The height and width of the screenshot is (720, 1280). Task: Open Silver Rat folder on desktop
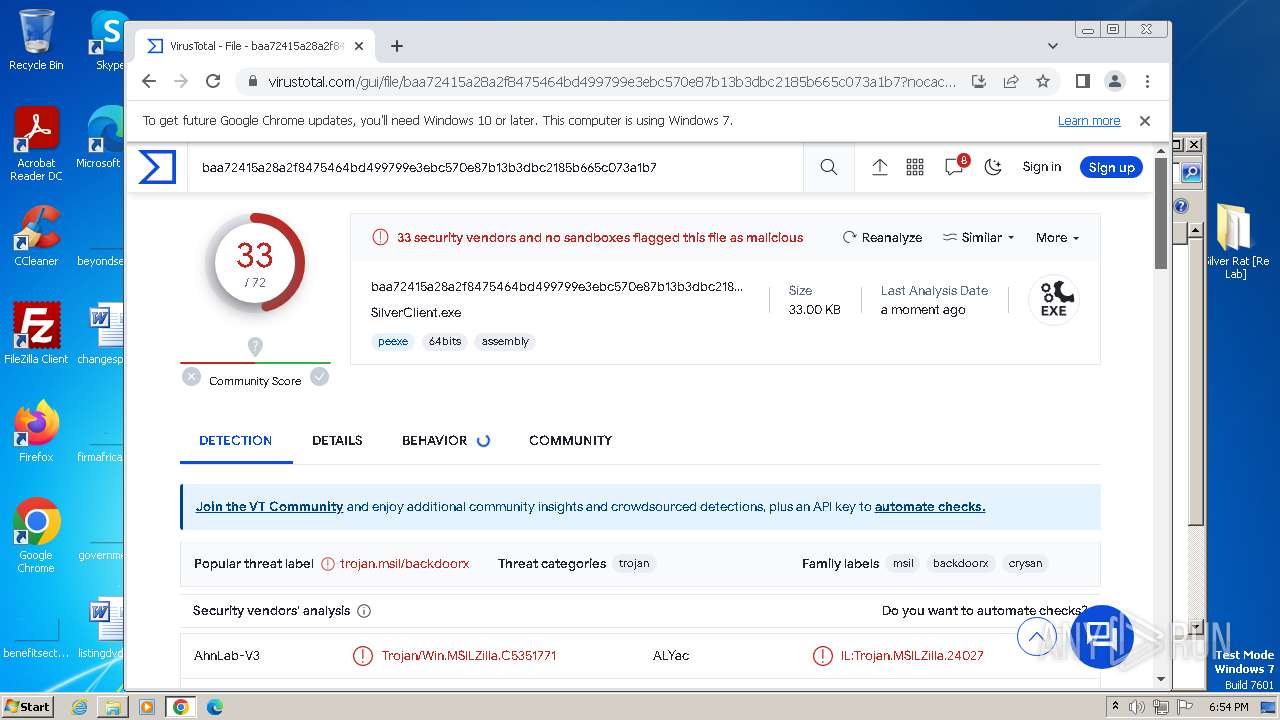coord(1236,240)
